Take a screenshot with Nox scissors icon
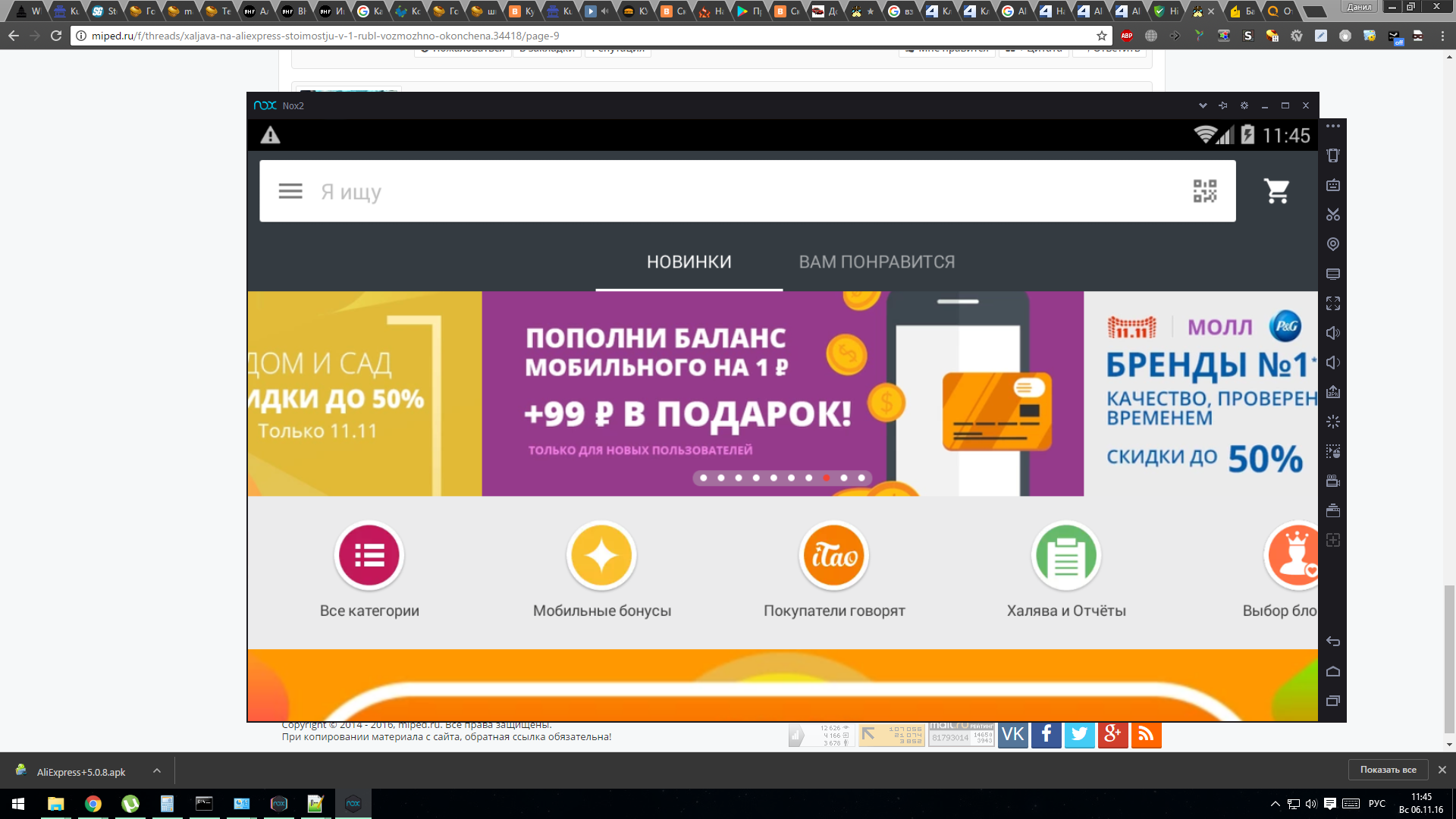 click(1333, 215)
